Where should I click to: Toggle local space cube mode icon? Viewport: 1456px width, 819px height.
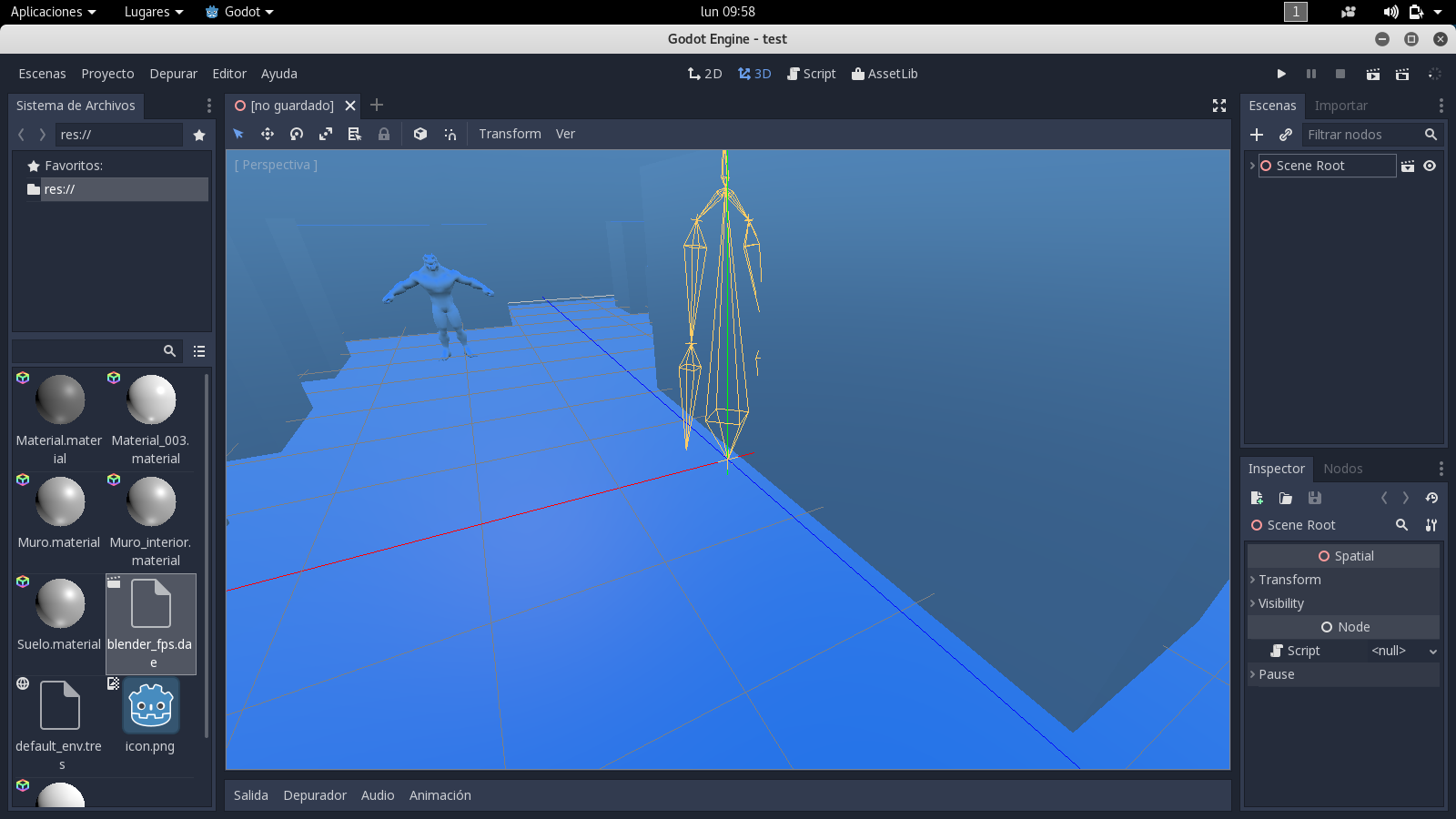pyautogui.click(x=420, y=134)
